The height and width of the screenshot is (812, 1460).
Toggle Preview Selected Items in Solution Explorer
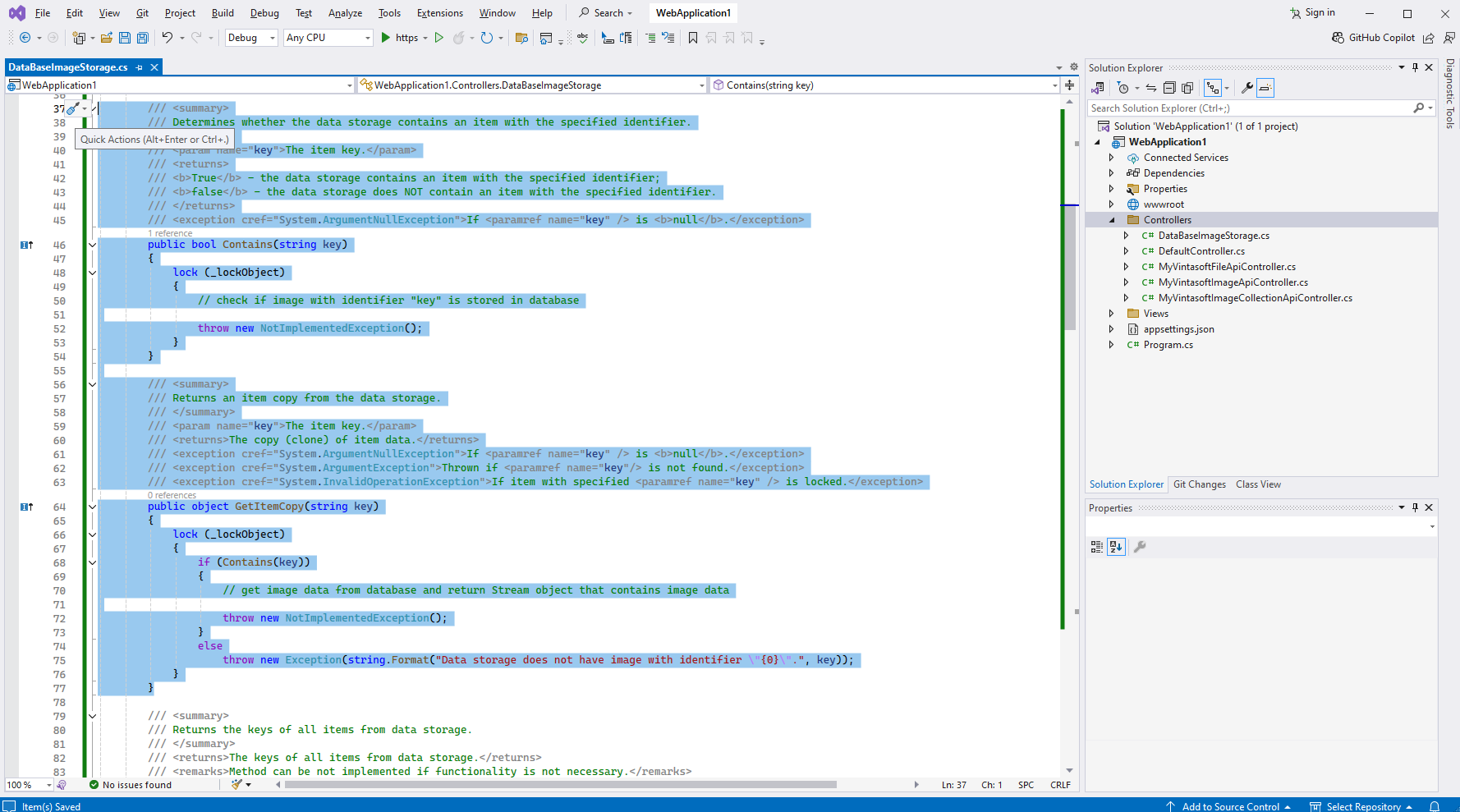click(1265, 88)
